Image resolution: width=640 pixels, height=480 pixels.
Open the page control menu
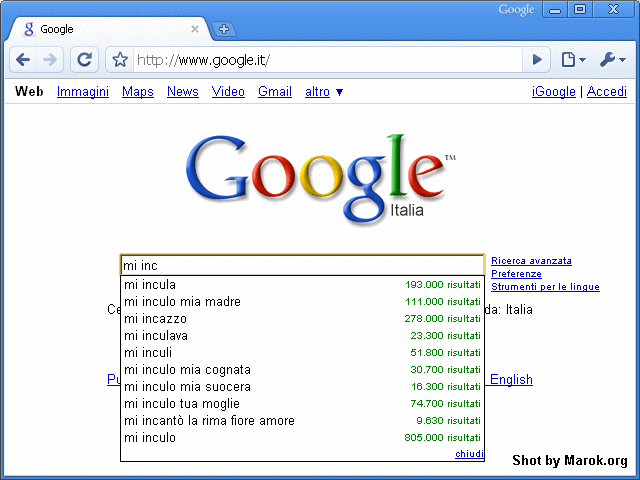[573, 60]
